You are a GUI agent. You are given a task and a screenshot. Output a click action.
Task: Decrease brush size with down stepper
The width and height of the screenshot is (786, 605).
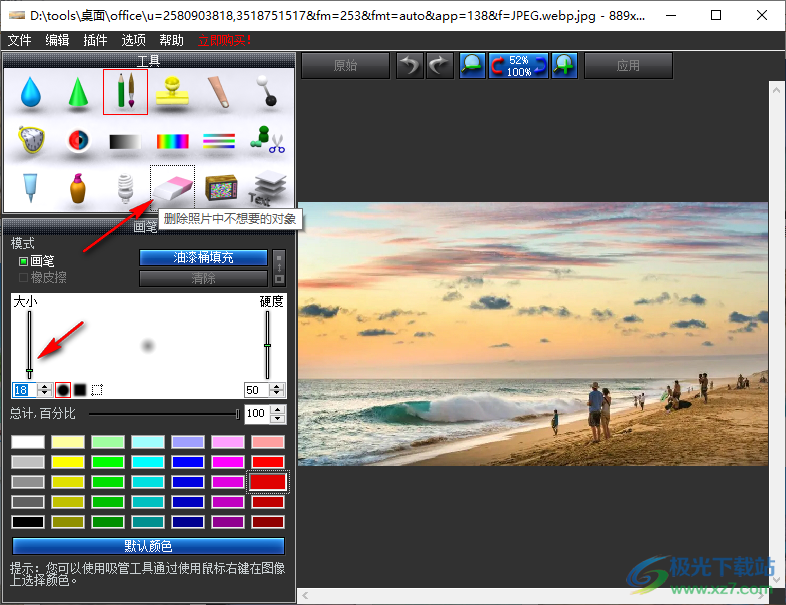[45, 393]
